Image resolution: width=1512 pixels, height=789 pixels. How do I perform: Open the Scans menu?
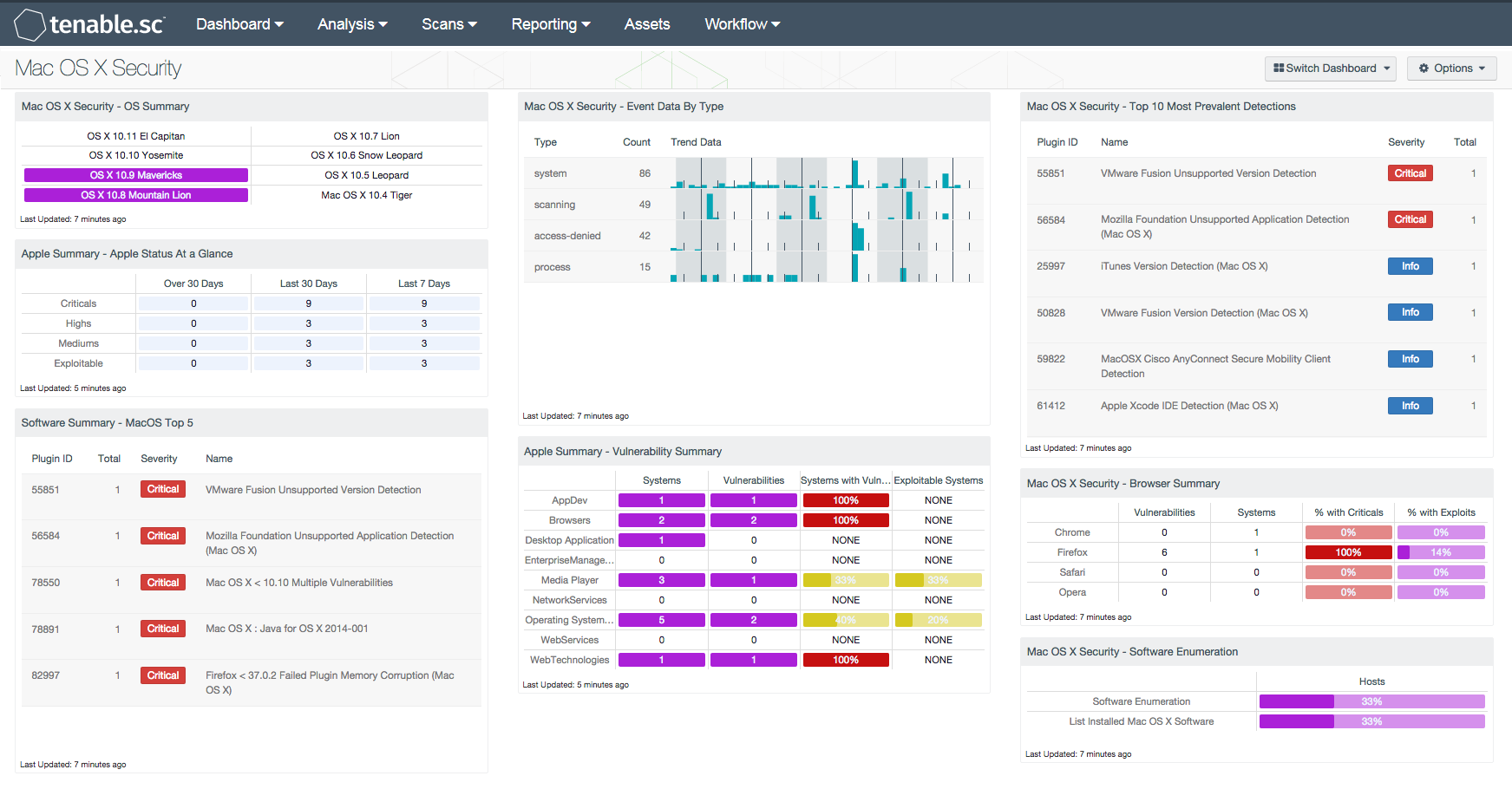449,24
